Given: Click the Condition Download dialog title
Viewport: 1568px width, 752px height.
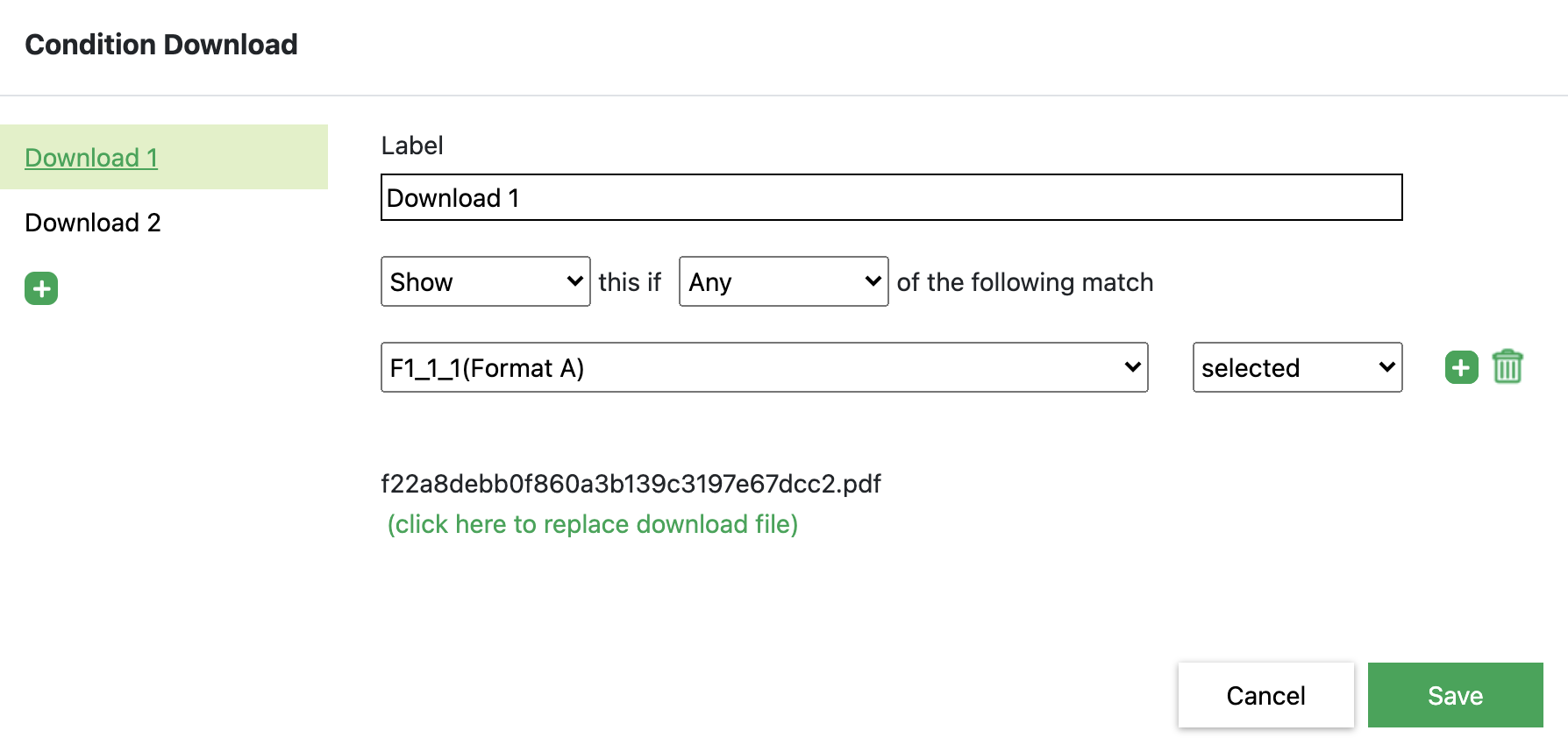Looking at the screenshot, I should click(x=161, y=45).
